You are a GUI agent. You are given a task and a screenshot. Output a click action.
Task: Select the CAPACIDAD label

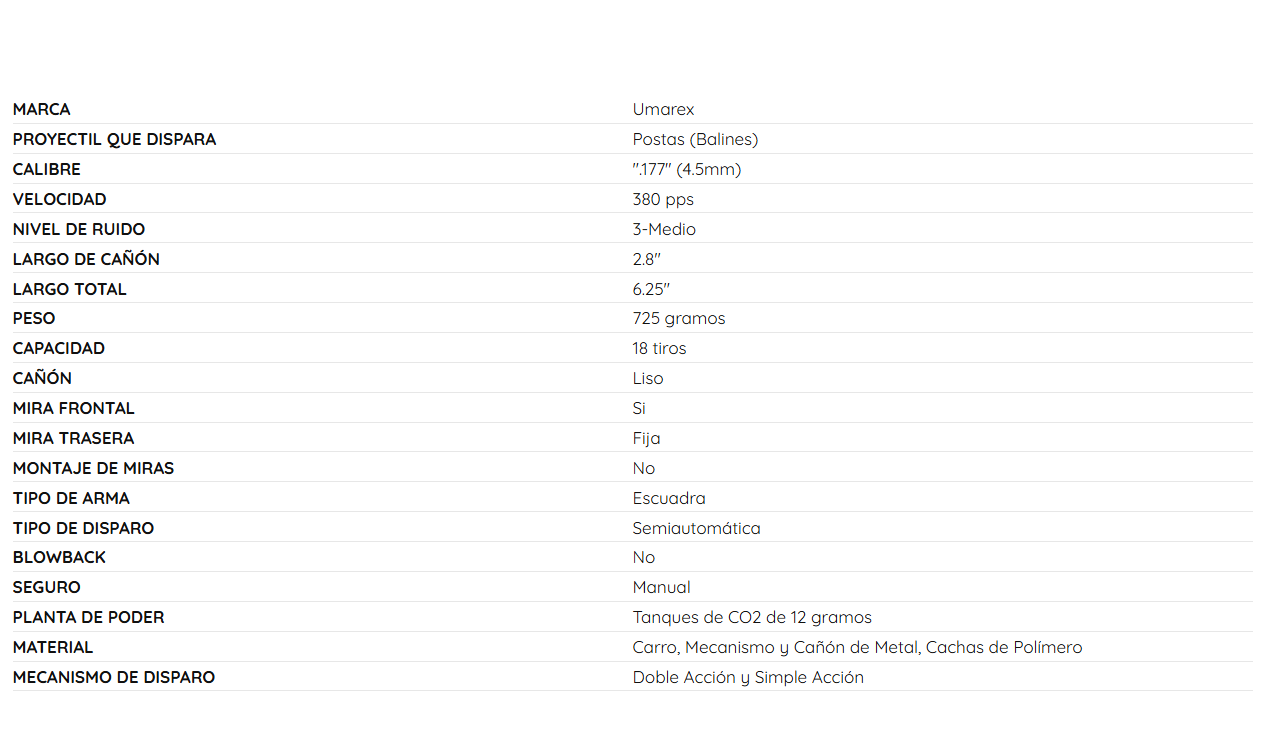coord(59,348)
